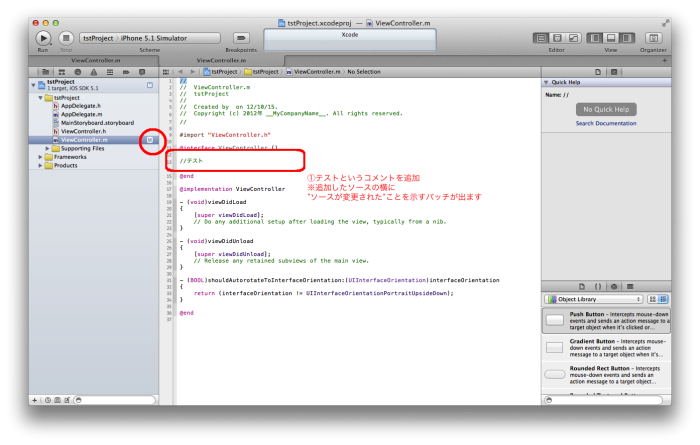700x445 pixels.
Task: Filter navigator by unsaved files
Action: coord(67,400)
